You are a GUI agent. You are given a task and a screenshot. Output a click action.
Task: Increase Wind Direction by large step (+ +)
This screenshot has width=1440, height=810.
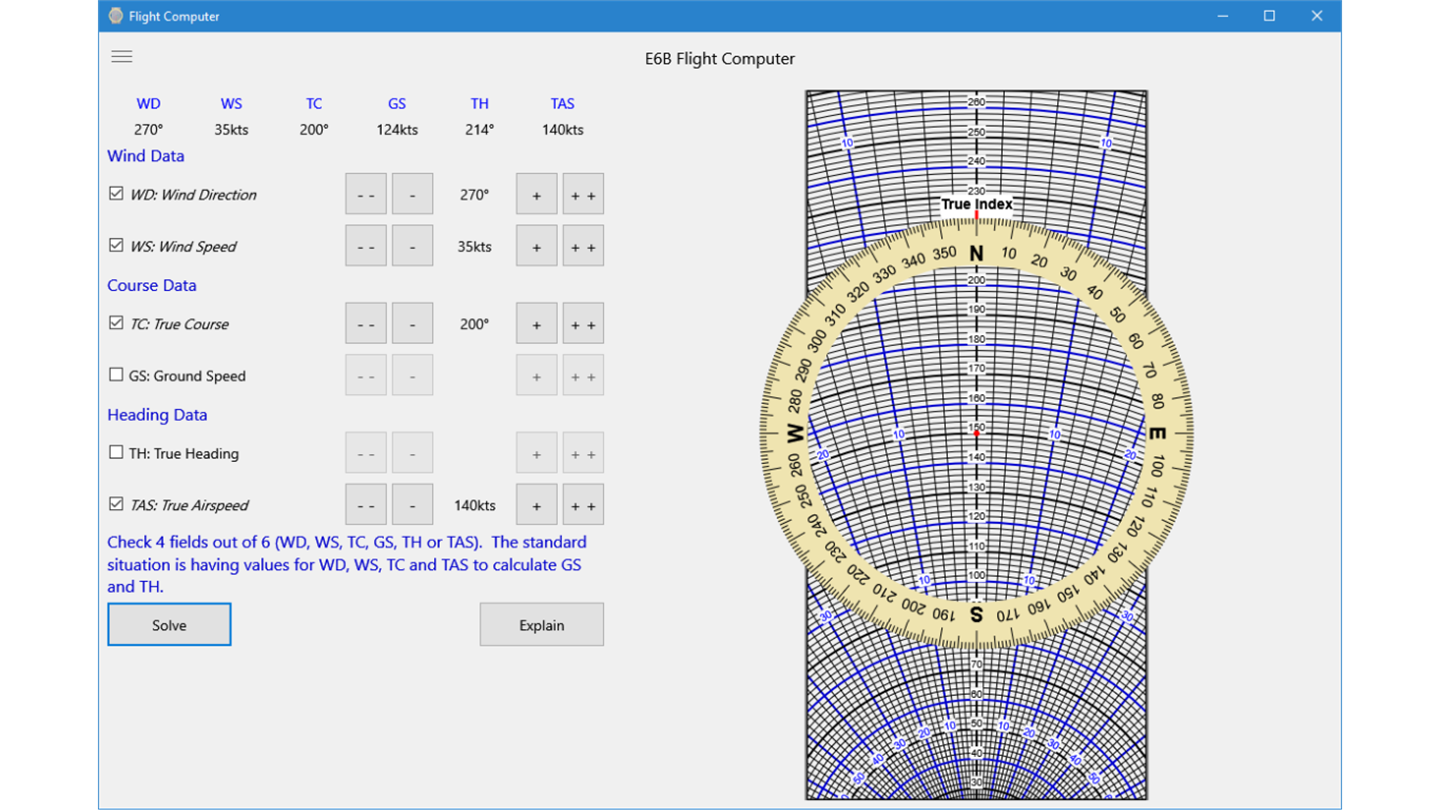583,194
